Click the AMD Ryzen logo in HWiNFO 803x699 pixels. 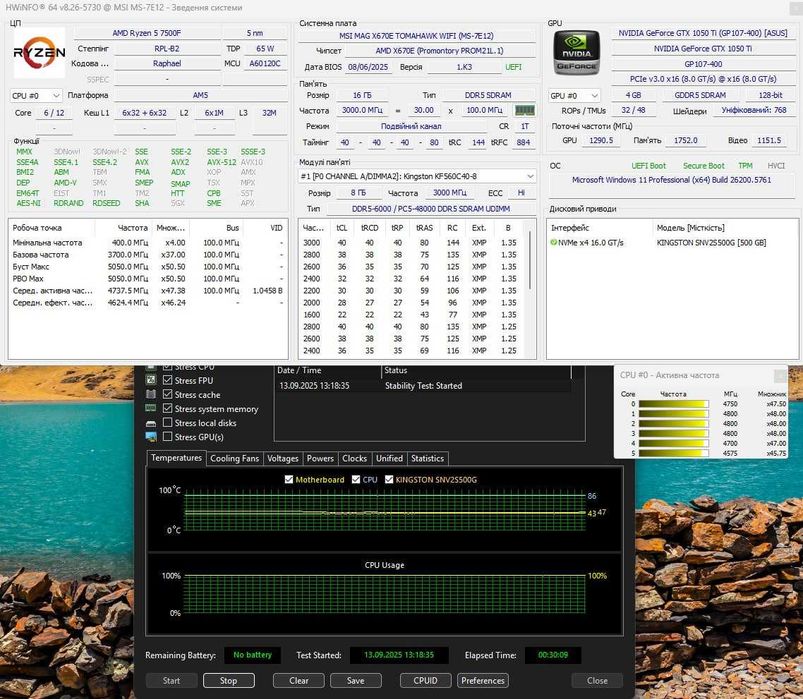39,52
